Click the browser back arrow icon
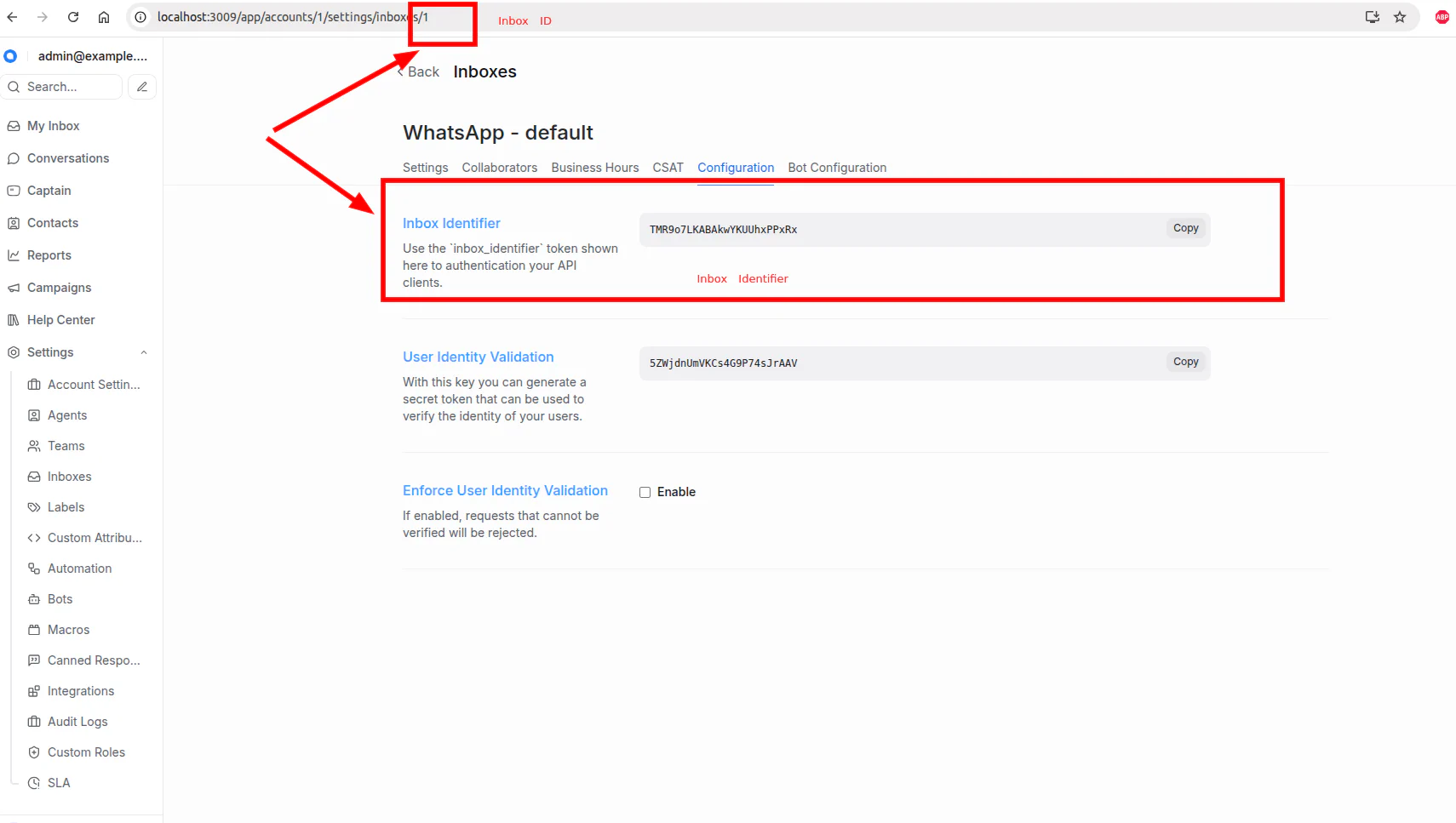Viewport: 1456px width, 823px height. (12, 17)
